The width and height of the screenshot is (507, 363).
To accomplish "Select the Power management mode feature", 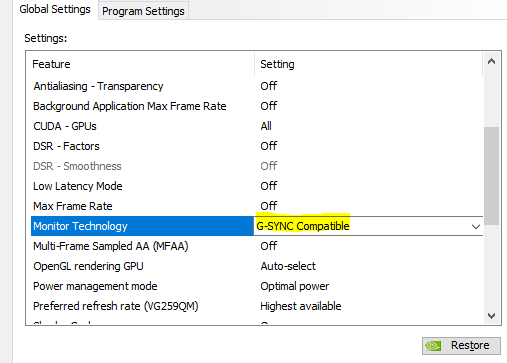I will click(95, 286).
